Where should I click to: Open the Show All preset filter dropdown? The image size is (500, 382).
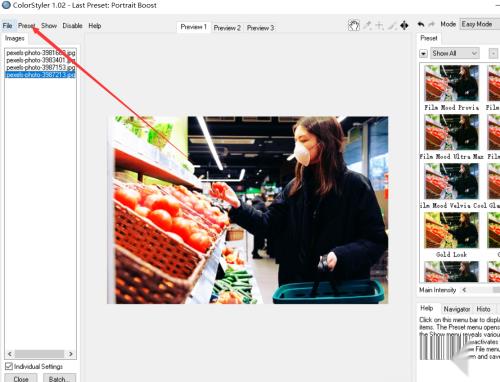point(455,53)
